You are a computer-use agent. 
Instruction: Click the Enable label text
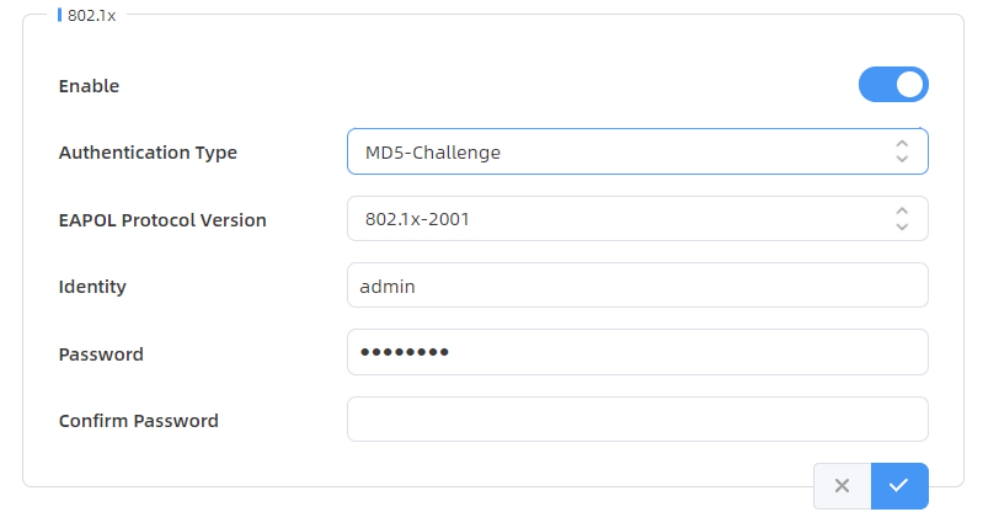89,86
